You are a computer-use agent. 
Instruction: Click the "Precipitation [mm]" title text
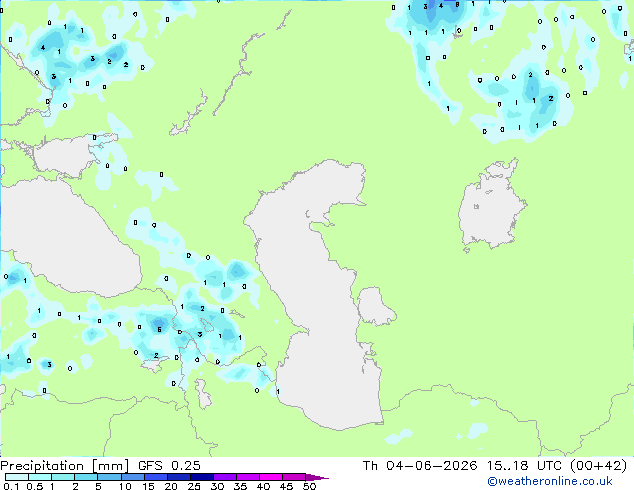click(65, 466)
